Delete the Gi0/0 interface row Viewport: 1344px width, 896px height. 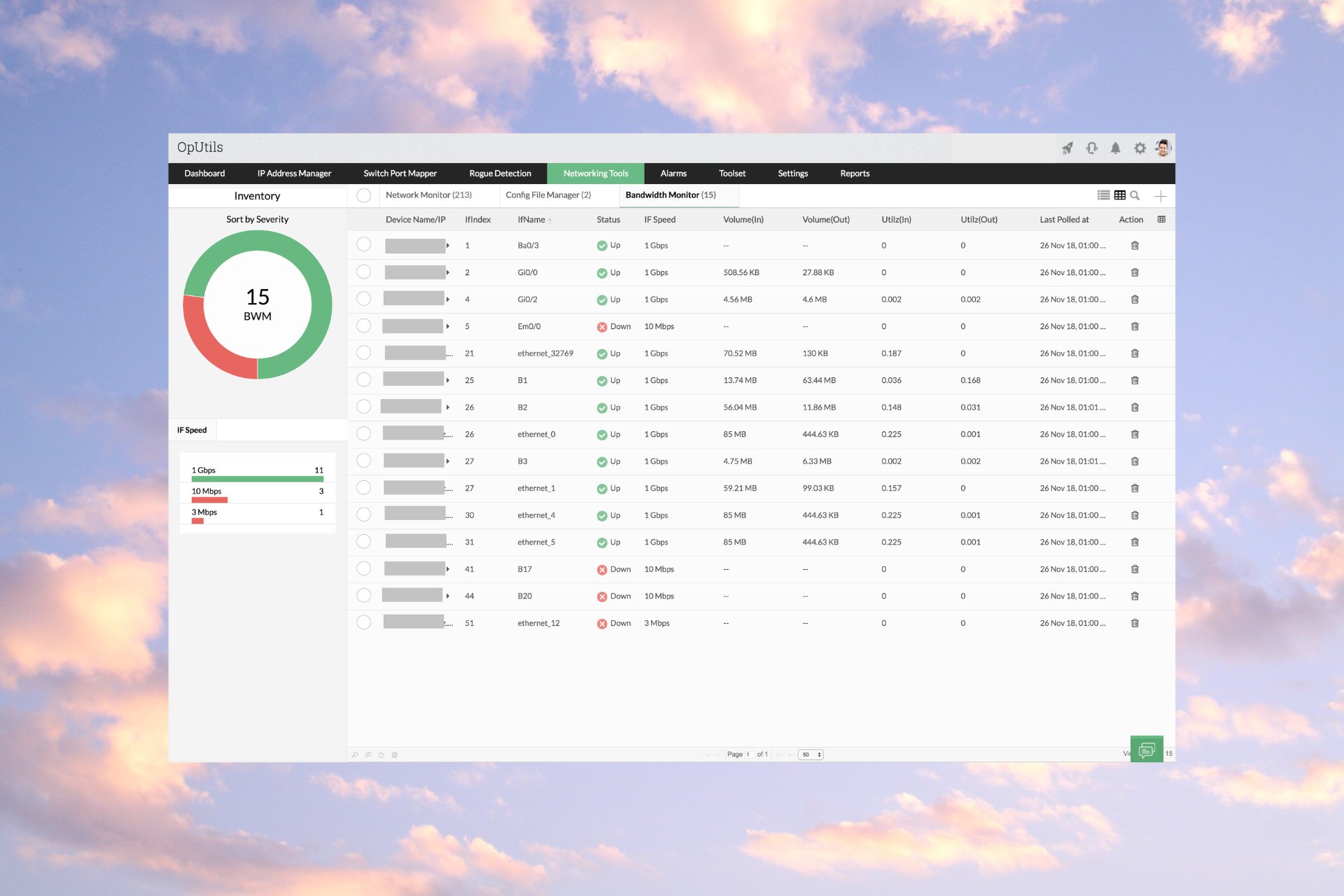click(1135, 272)
